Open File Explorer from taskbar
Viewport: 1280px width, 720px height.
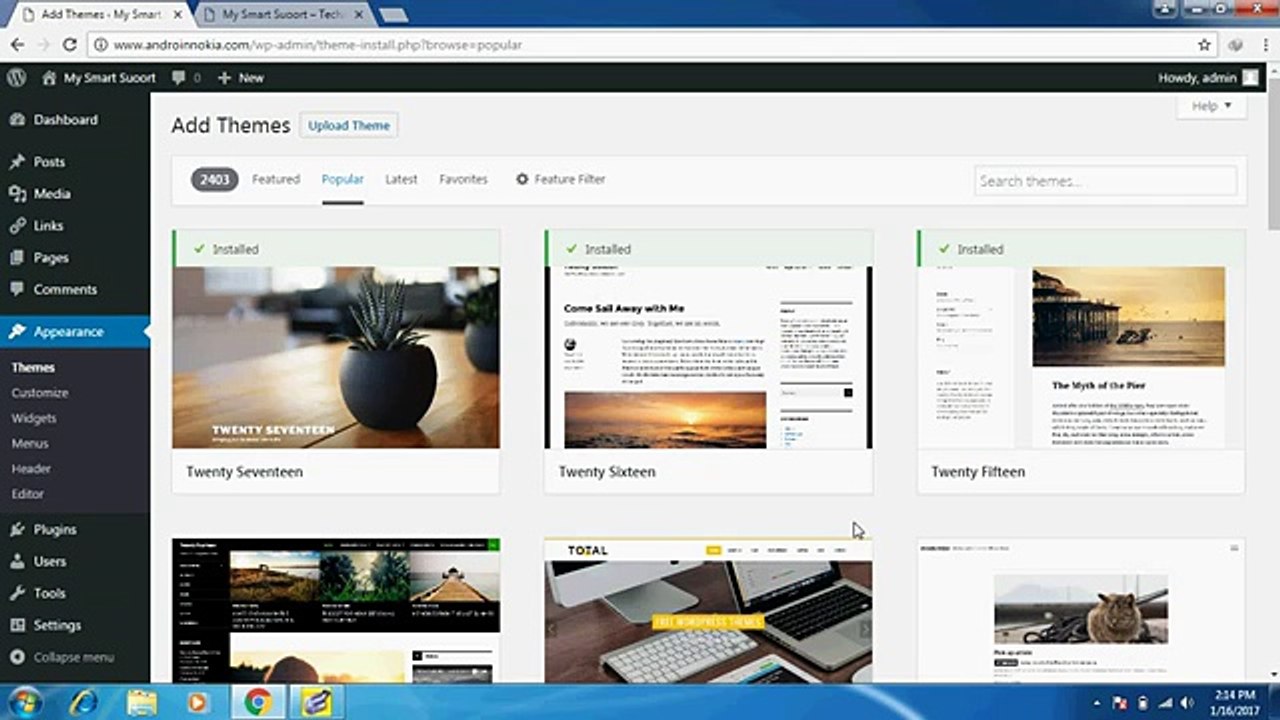[x=142, y=702]
